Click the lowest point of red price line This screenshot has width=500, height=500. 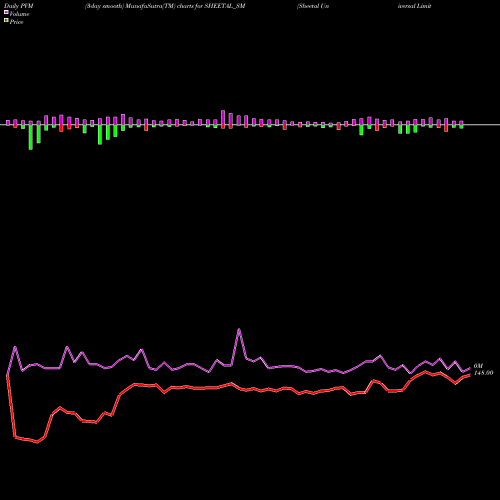click(x=37, y=442)
